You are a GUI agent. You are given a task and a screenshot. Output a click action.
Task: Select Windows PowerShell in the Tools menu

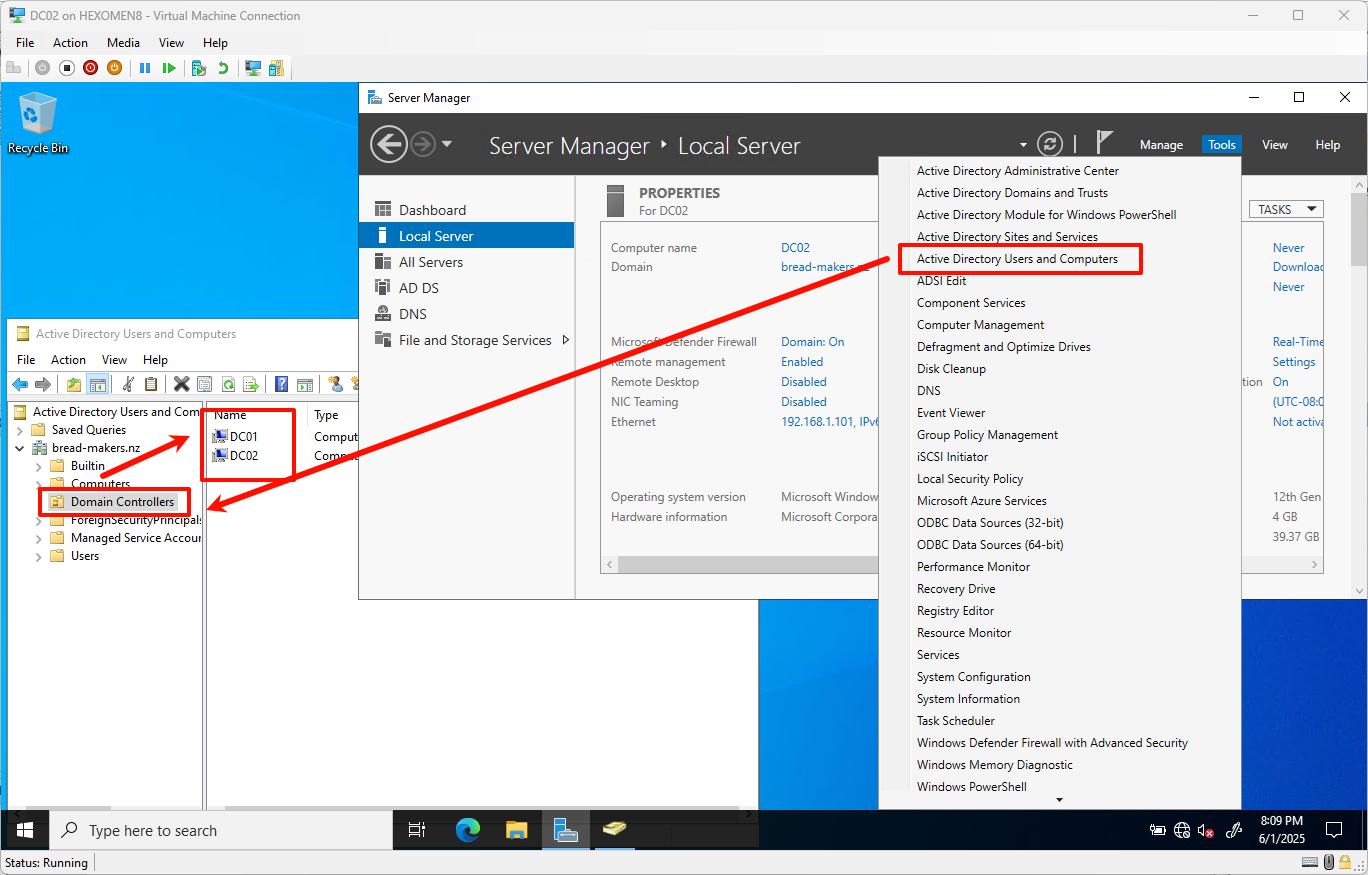click(x=971, y=787)
